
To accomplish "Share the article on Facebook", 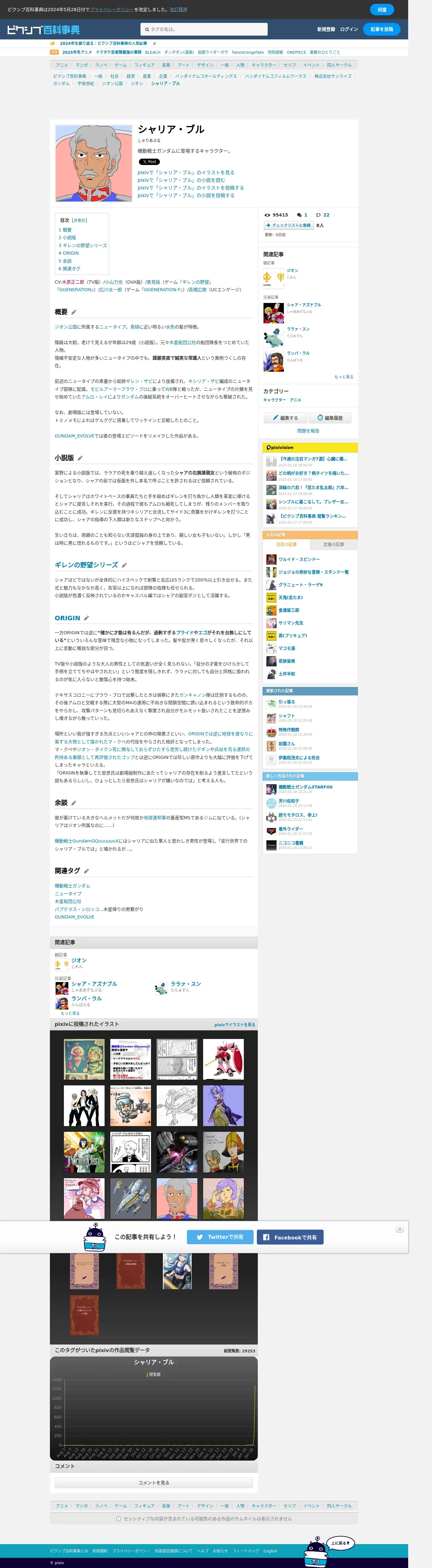I will (290, 1237).
